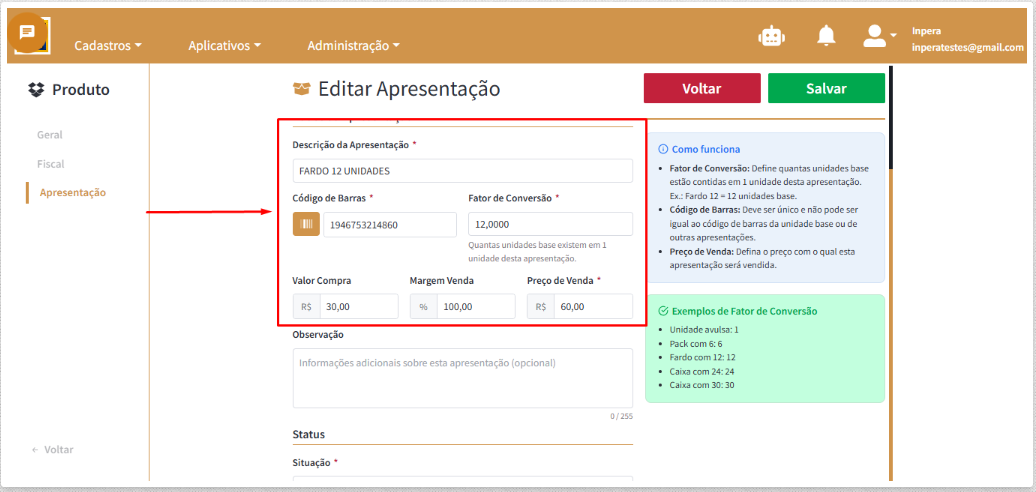Follow the sidebar ← Voltar link
This screenshot has width=1036, height=492.
pyautogui.click(x=53, y=450)
